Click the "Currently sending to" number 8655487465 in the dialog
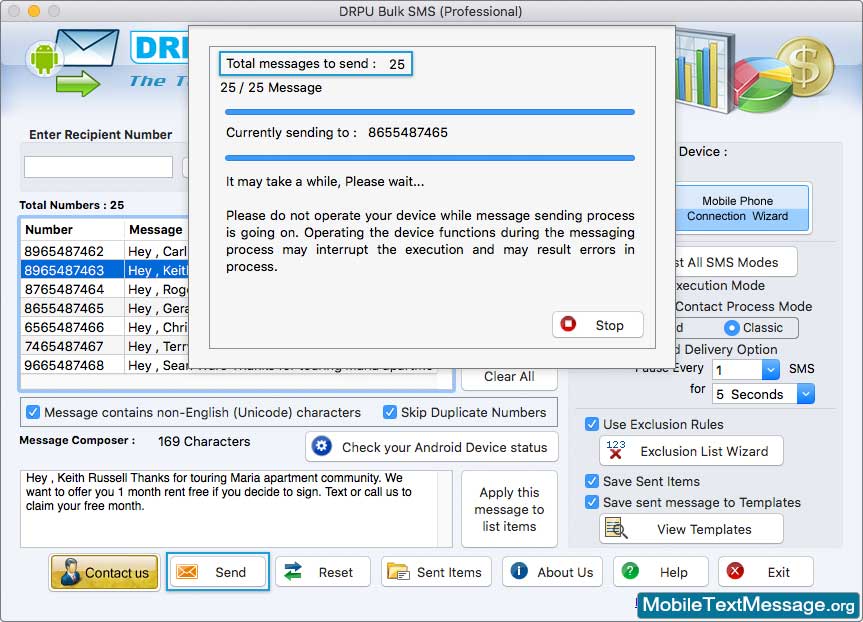863x622 pixels. (x=408, y=133)
